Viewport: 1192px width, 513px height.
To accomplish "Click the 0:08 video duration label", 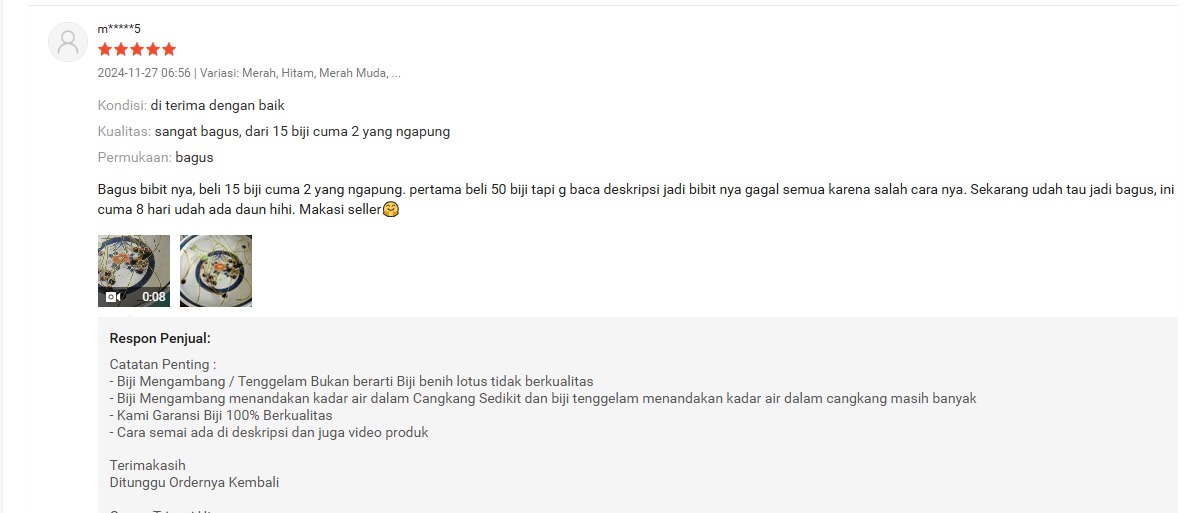I will [154, 296].
